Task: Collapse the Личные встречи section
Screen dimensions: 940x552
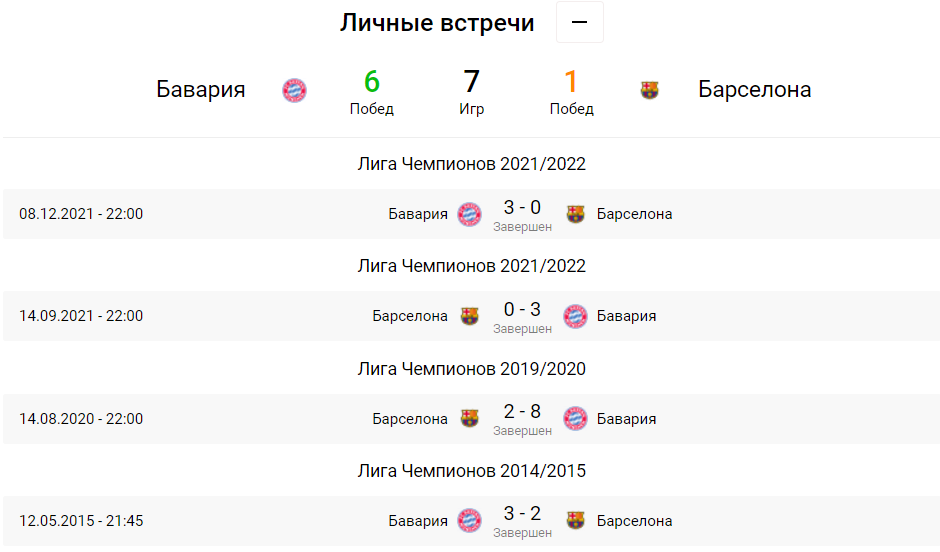Action: tap(579, 22)
